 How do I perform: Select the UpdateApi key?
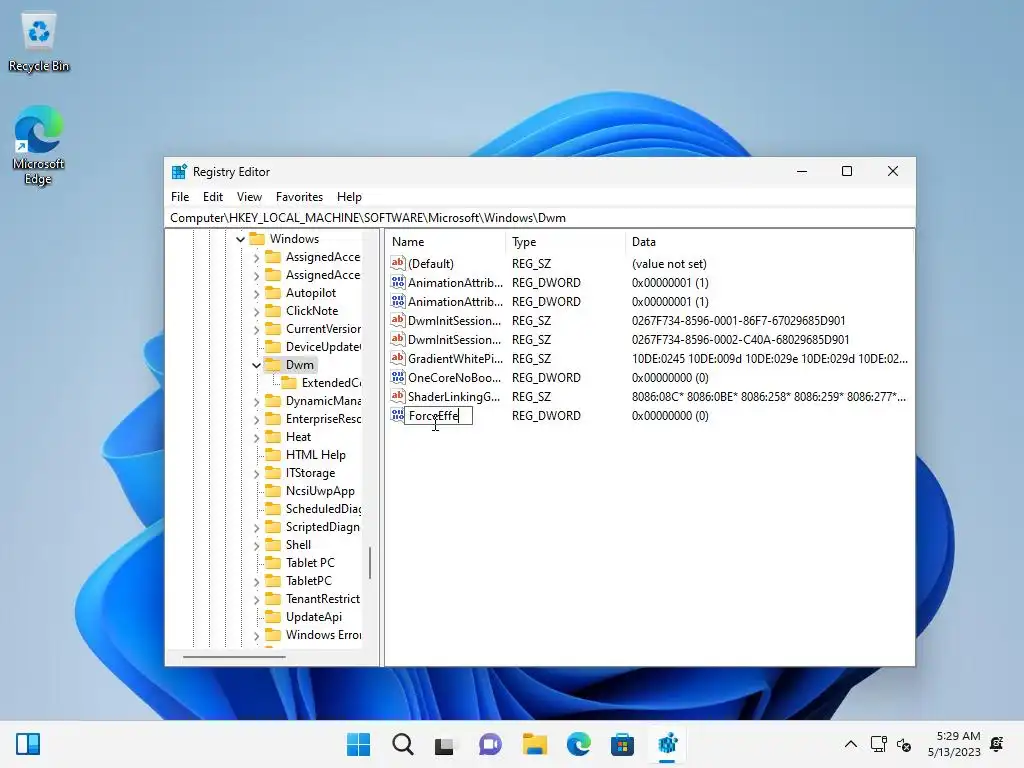coord(313,616)
